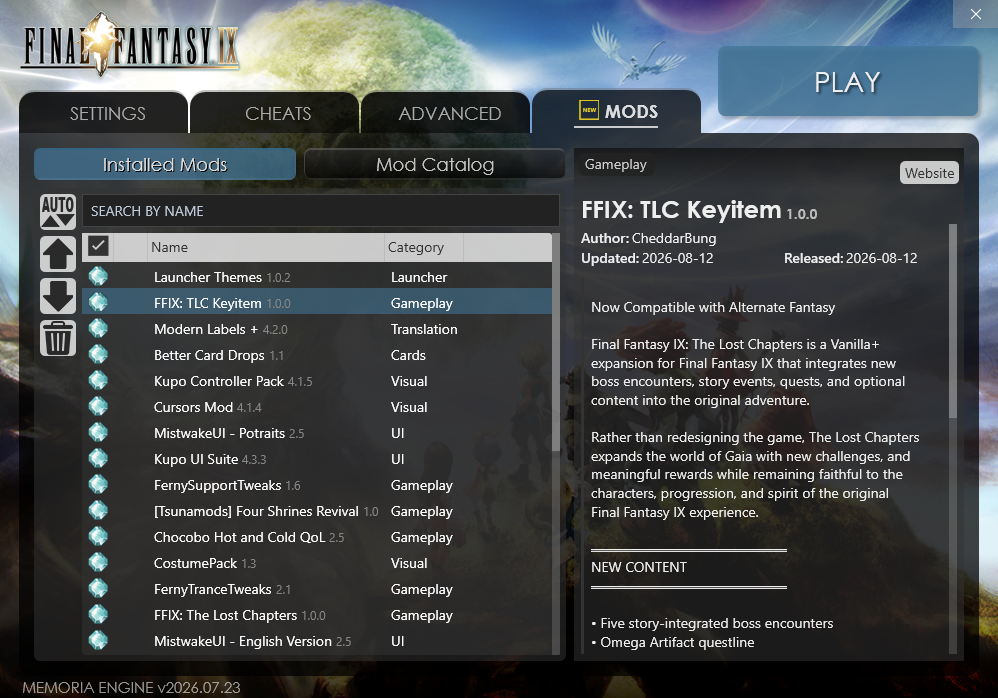998x698 pixels.
Task: Click the mod description panel scrollbar
Action: pyautogui.click(x=953, y=321)
